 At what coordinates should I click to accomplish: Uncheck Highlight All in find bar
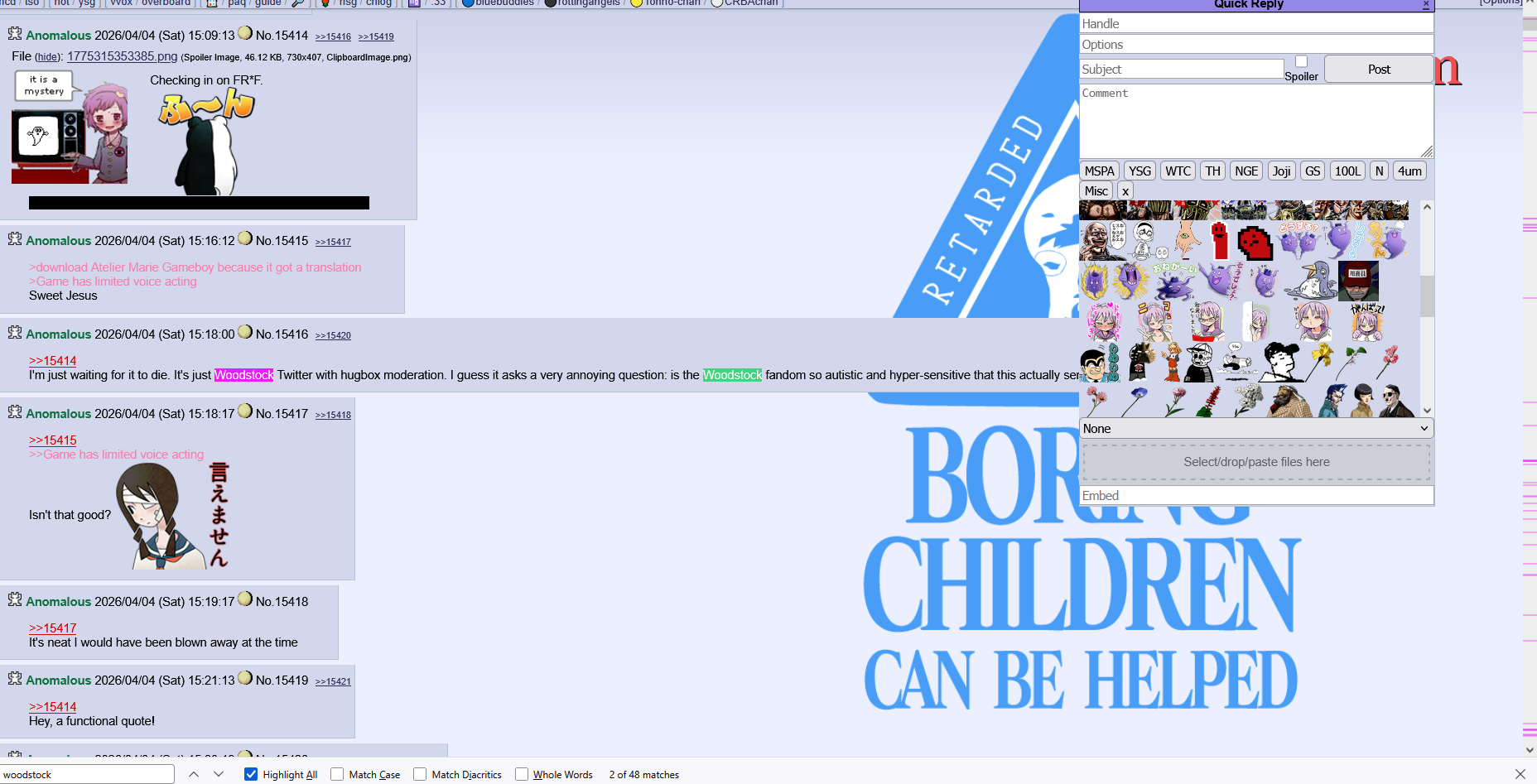pos(251,774)
